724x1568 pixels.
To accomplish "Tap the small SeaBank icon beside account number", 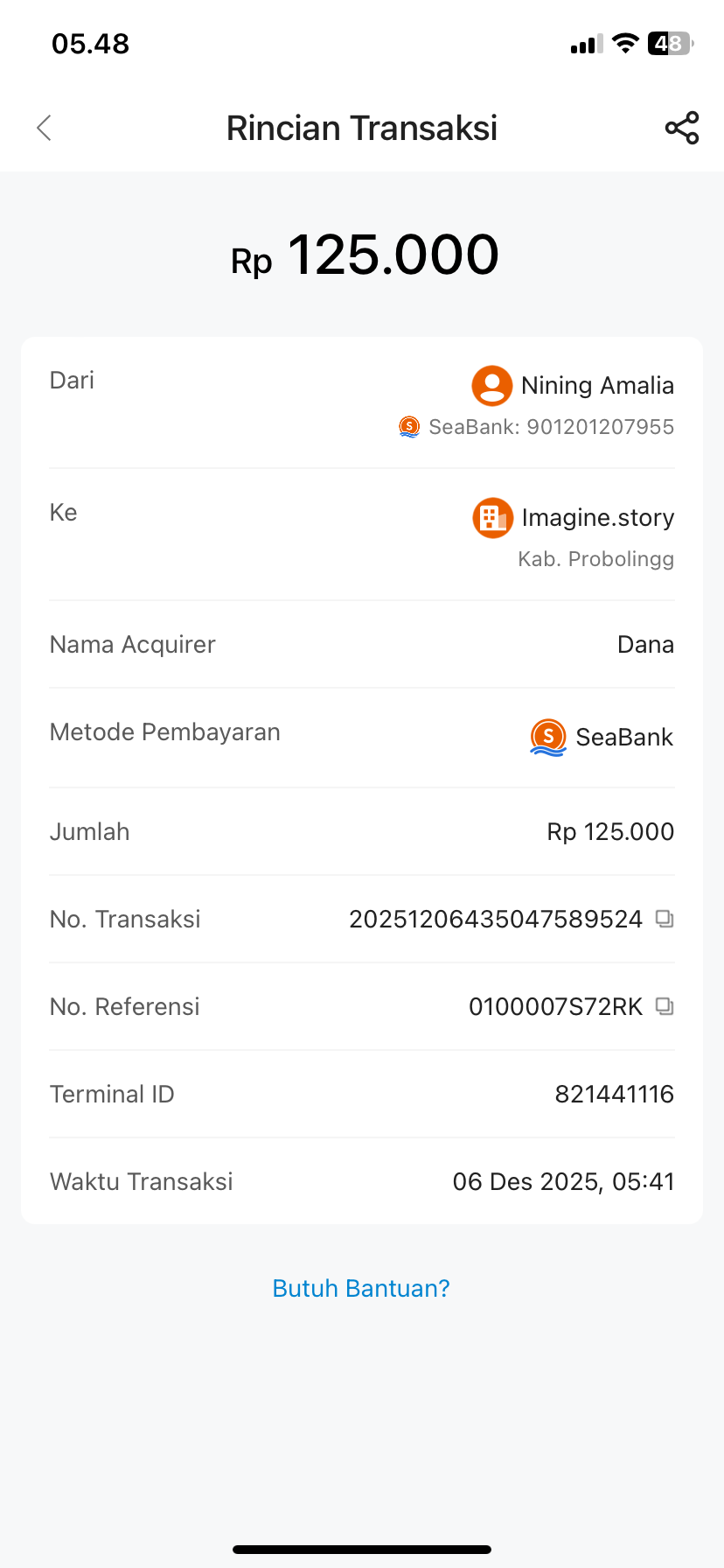I will click(409, 427).
